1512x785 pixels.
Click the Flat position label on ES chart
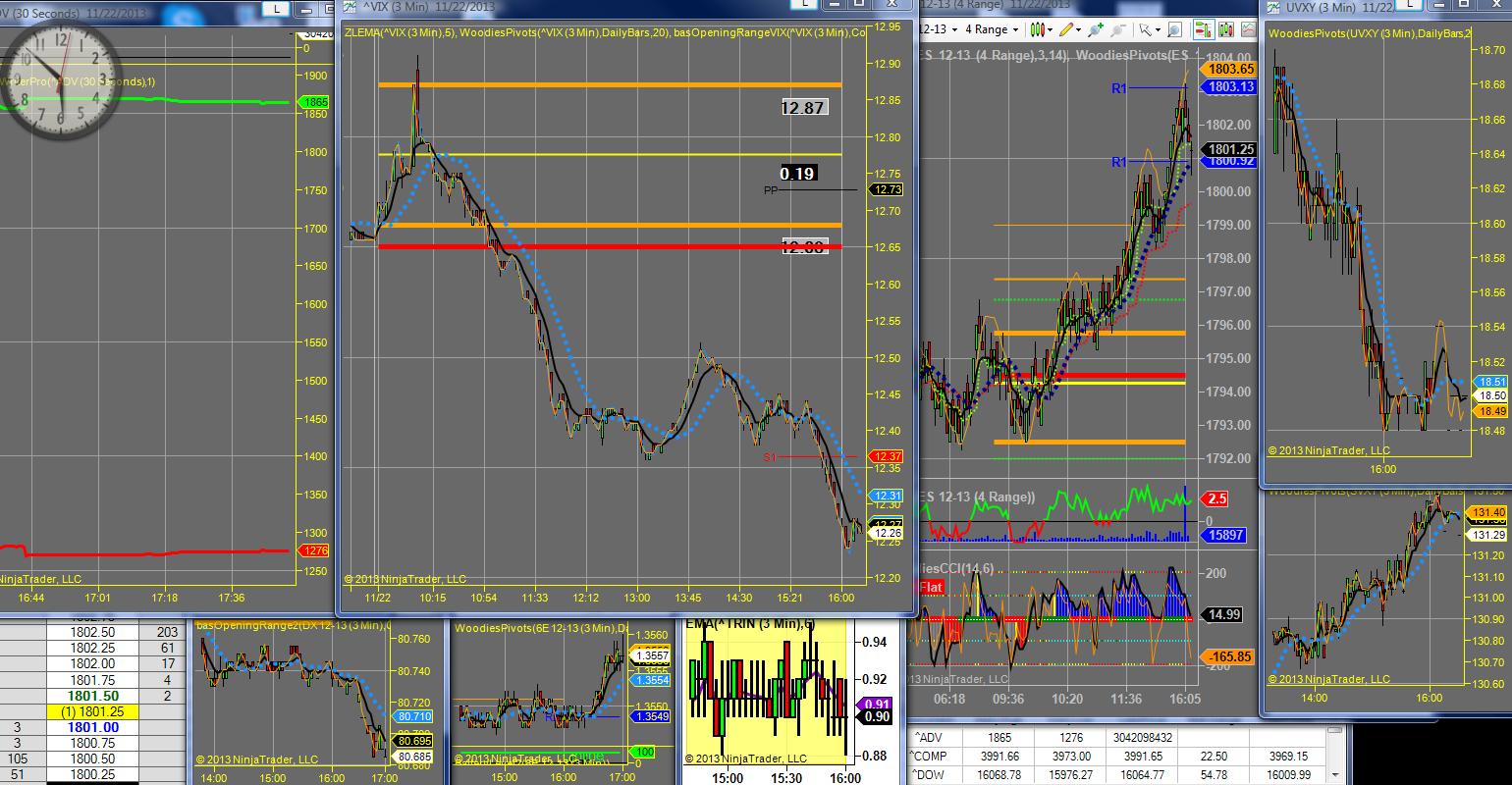[930, 587]
